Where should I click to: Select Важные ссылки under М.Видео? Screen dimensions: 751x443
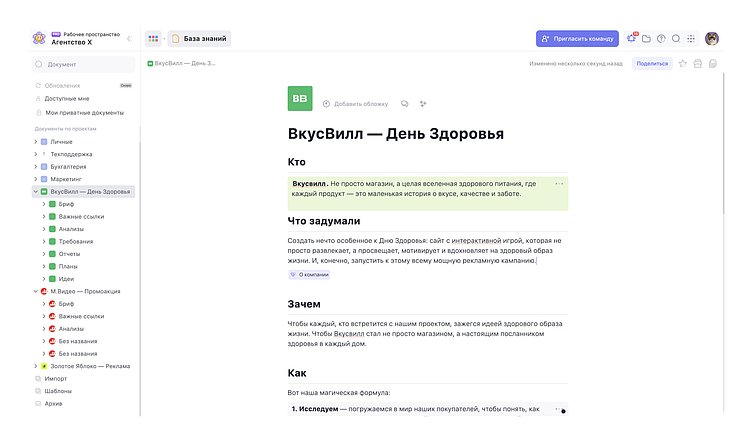pyautogui.click(x=81, y=316)
